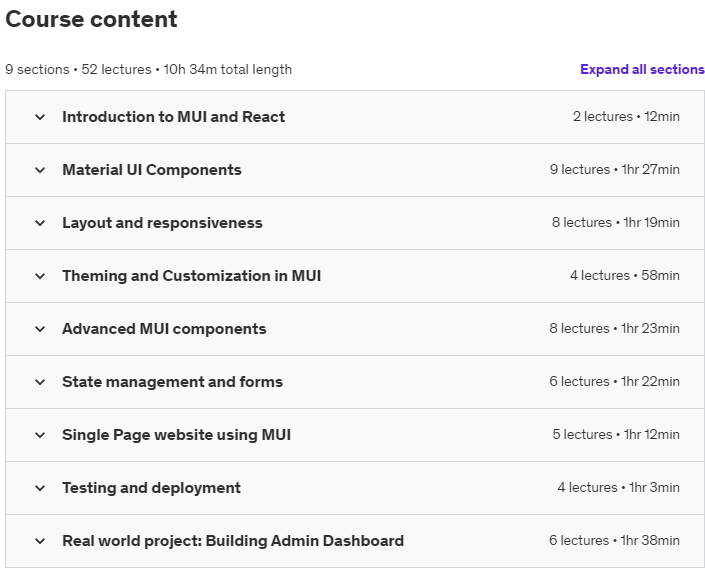Viewport: 705px width, 568px height.
Task: Expand chevron for Theming and Customization in MUI
Action: (x=40, y=276)
